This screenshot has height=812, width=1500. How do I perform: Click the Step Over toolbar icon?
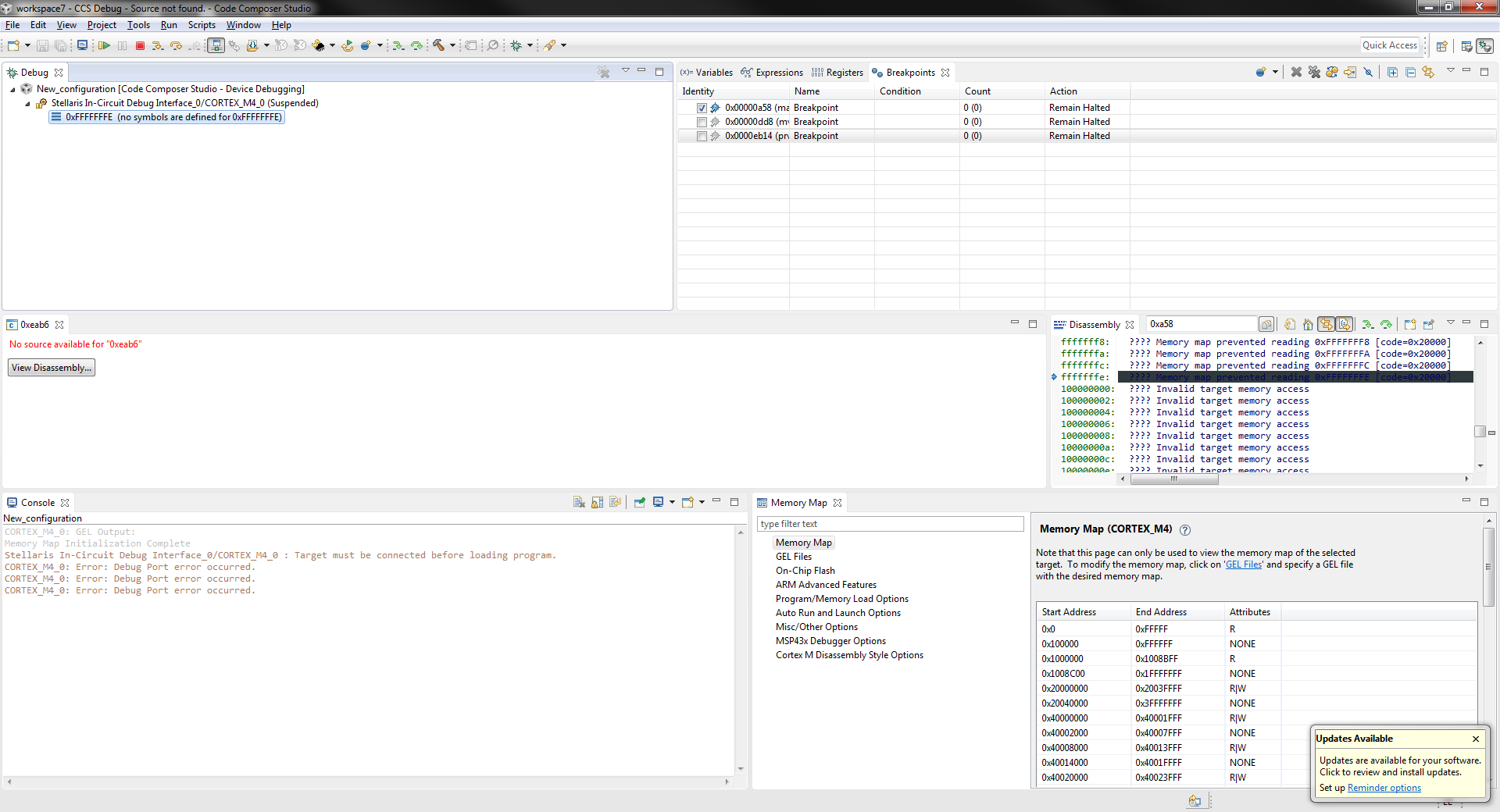point(176,46)
